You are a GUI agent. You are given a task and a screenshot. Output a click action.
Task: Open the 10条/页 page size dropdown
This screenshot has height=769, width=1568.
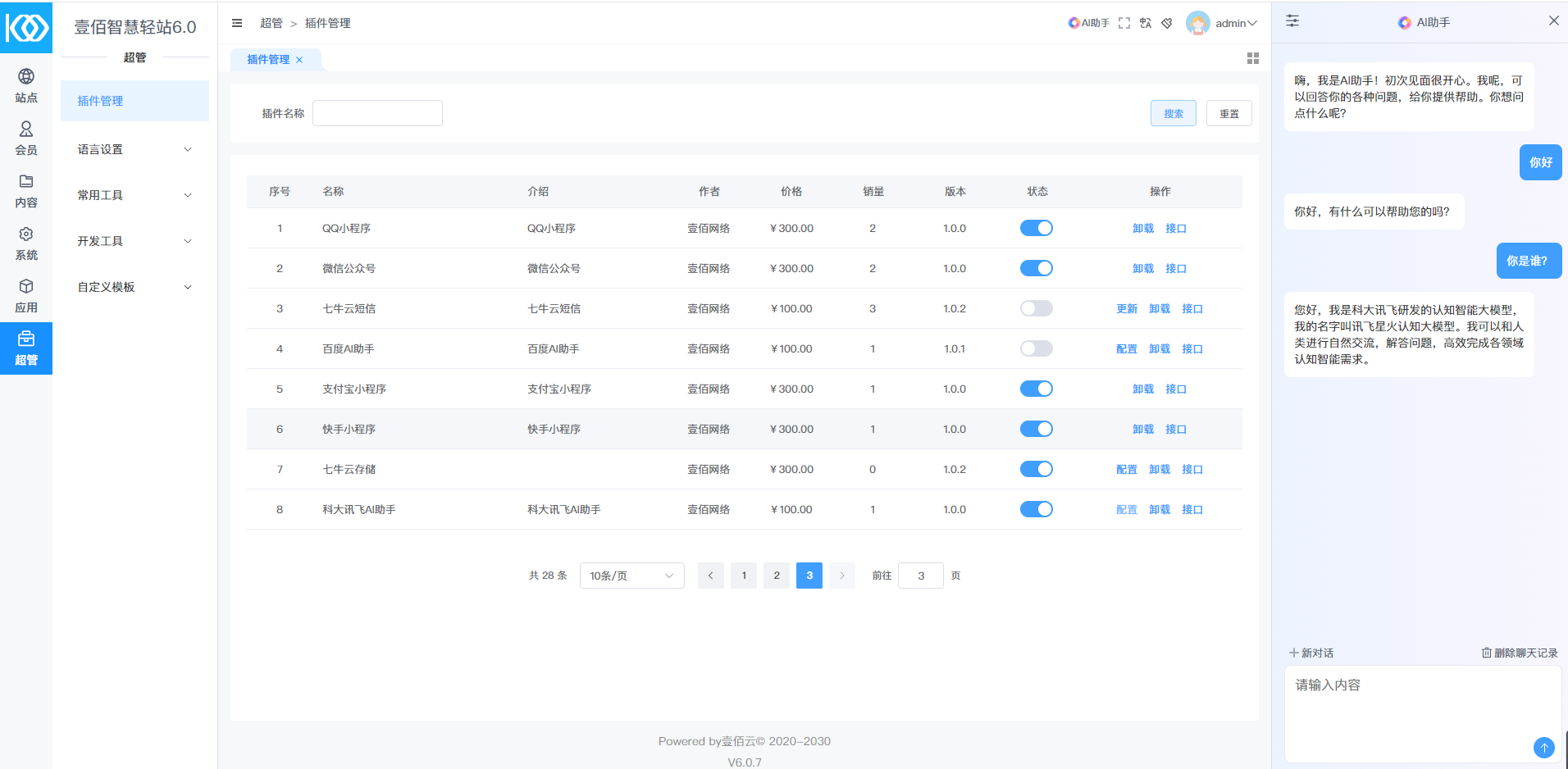coord(631,576)
